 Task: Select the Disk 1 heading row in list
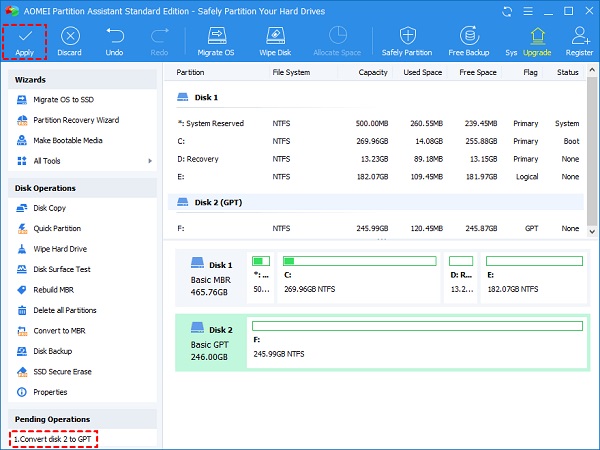click(376, 98)
